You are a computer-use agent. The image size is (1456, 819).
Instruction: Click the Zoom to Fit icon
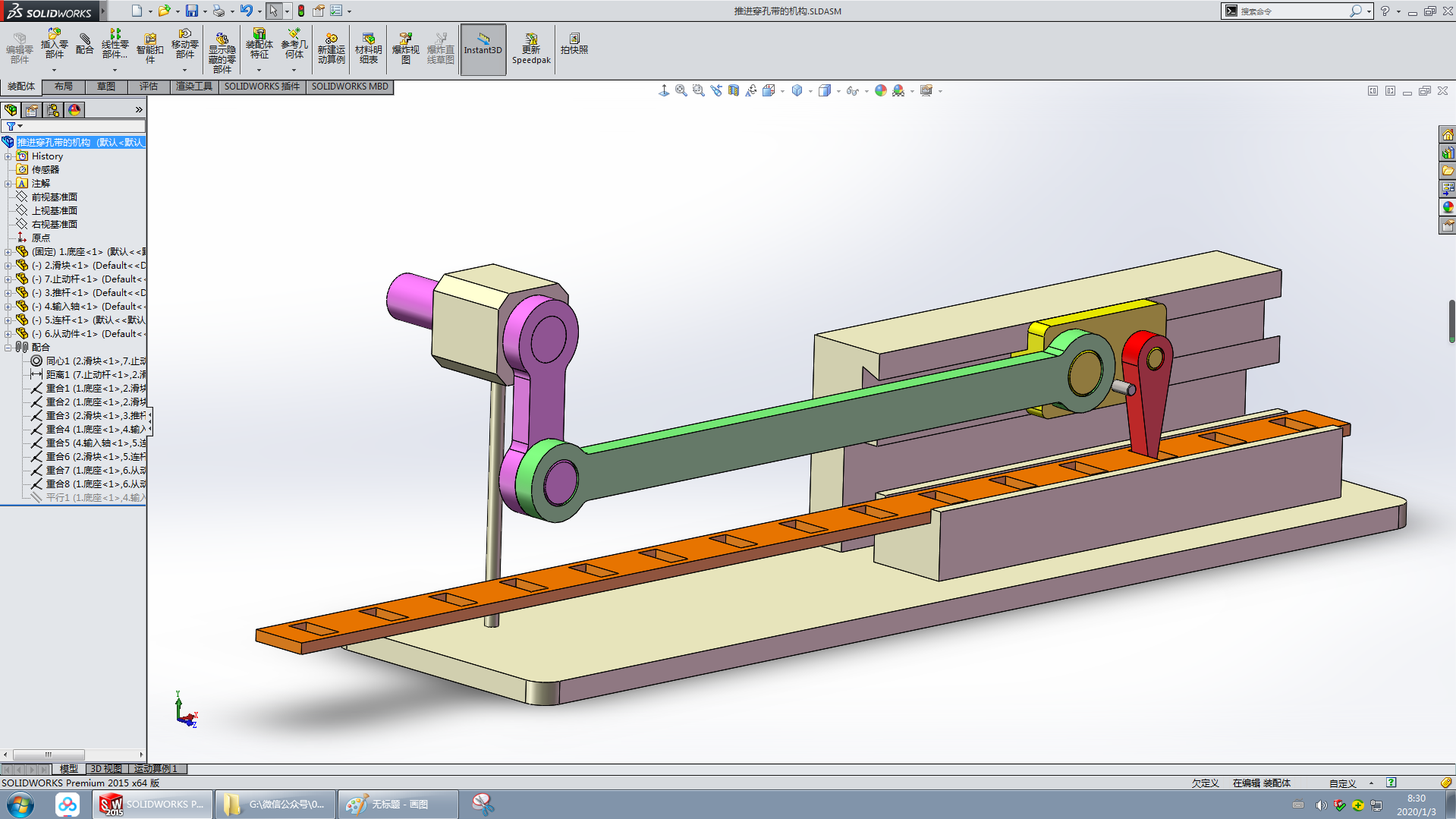[681, 91]
